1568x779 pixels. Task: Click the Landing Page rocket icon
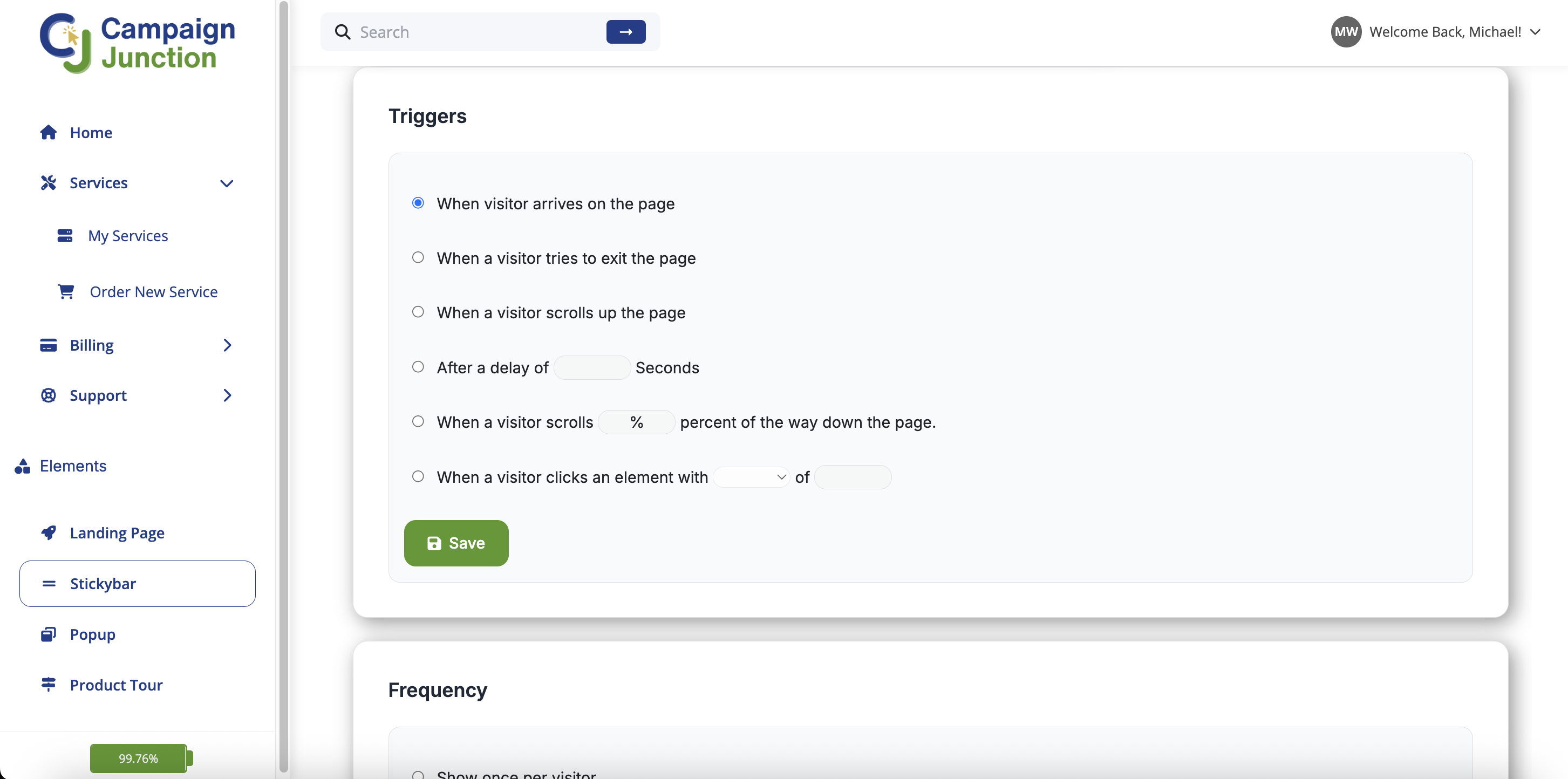coord(49,532)
